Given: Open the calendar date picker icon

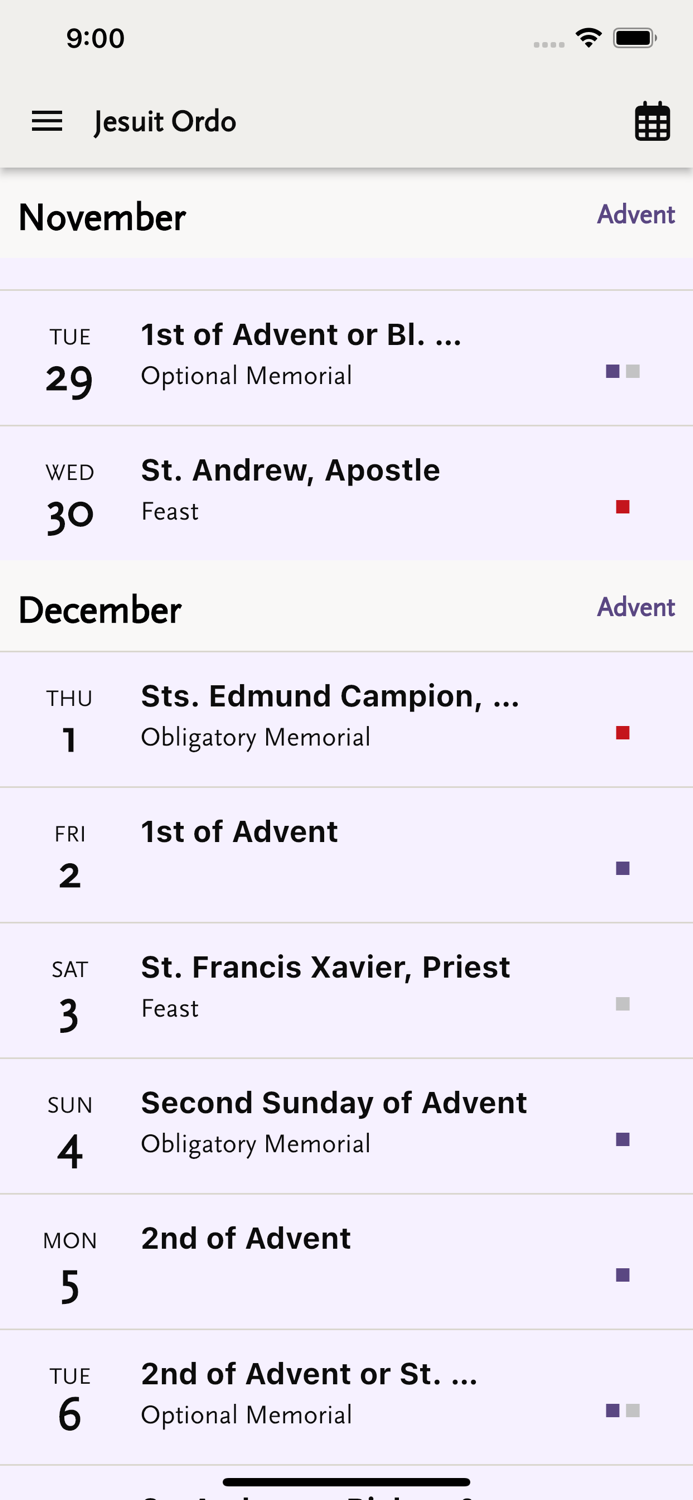Looking at the screenshot, I should (x=652, y=122).
